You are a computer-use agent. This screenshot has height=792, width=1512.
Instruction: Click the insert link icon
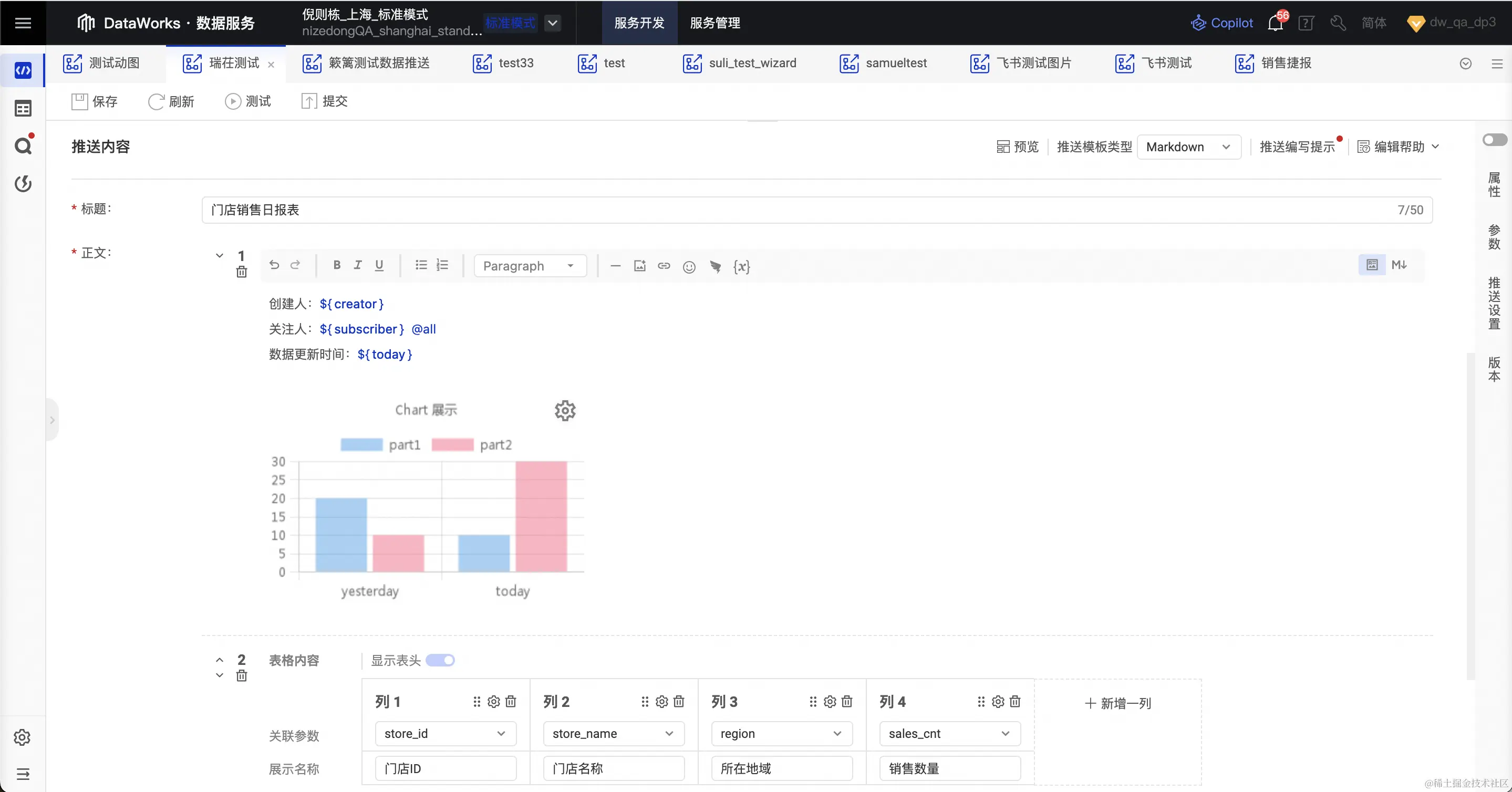pos(664,266)
